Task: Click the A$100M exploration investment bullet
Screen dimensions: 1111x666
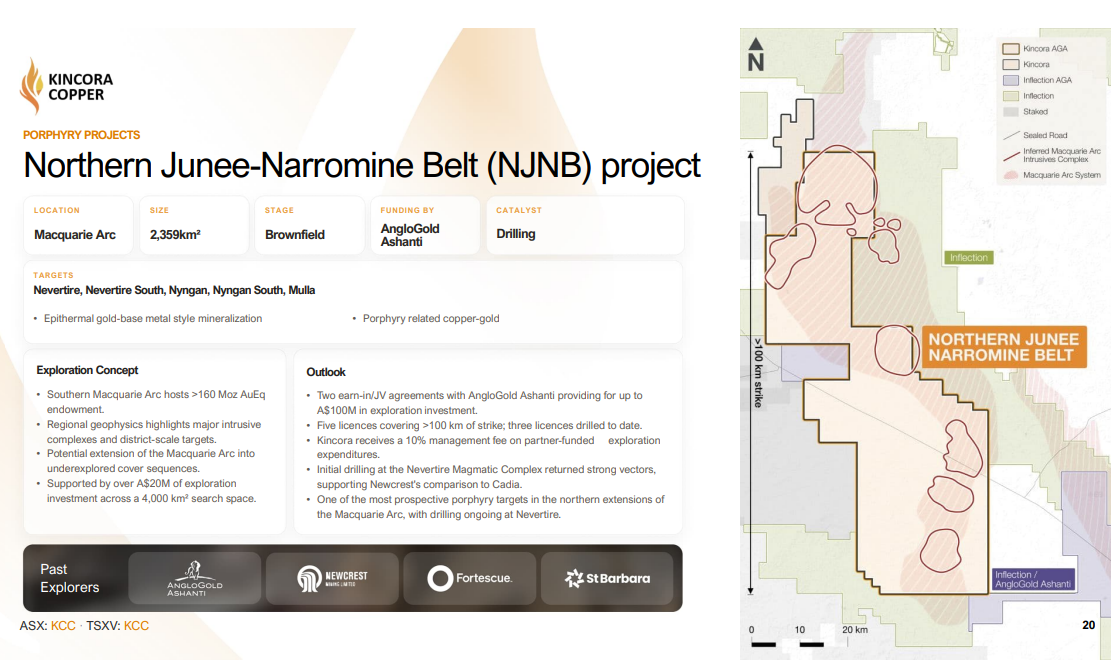Action: [479, 402]
